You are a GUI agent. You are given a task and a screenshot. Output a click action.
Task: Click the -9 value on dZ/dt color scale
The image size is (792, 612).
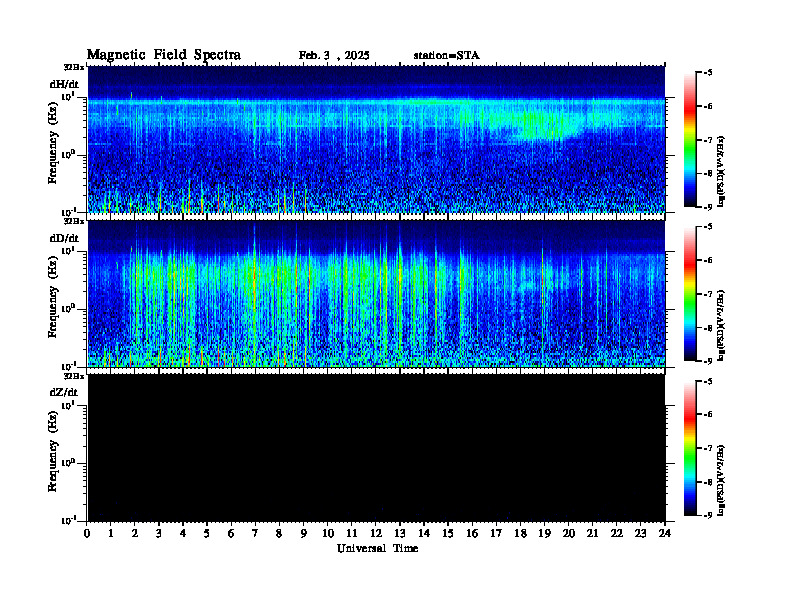tap(708, 515)
